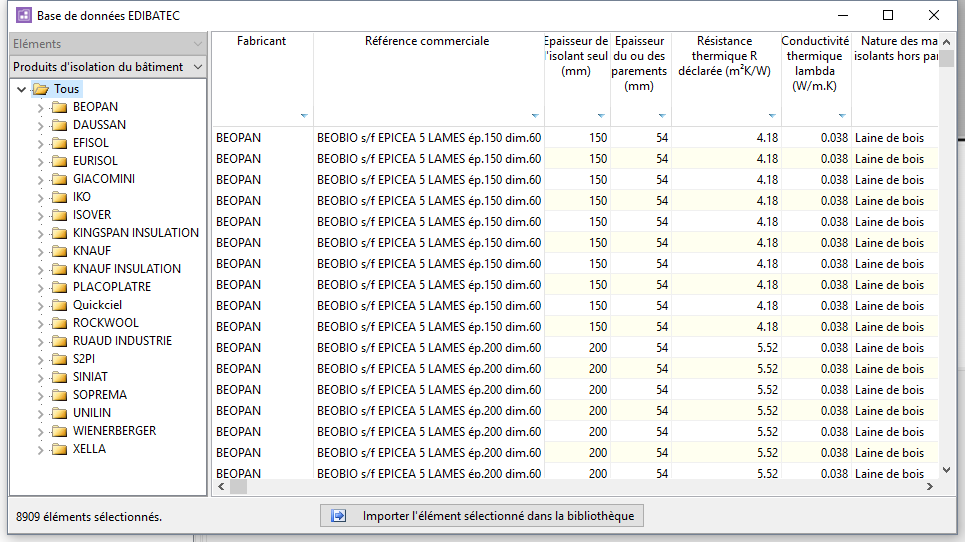Select the SOPREMA folder icon
This screenshot has width=965, height=542.
60,395
